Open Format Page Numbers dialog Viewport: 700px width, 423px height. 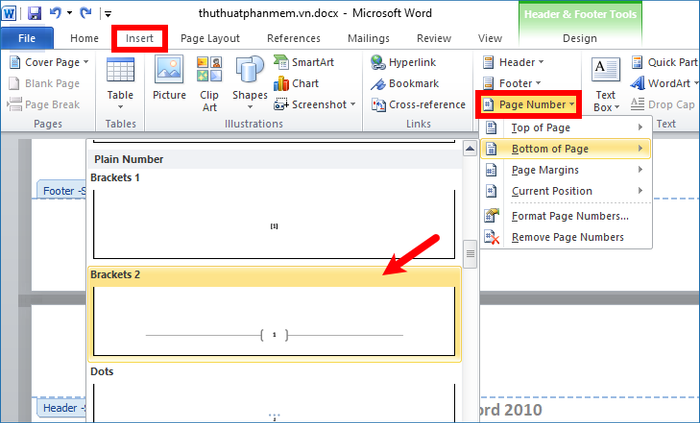point(565,216)
